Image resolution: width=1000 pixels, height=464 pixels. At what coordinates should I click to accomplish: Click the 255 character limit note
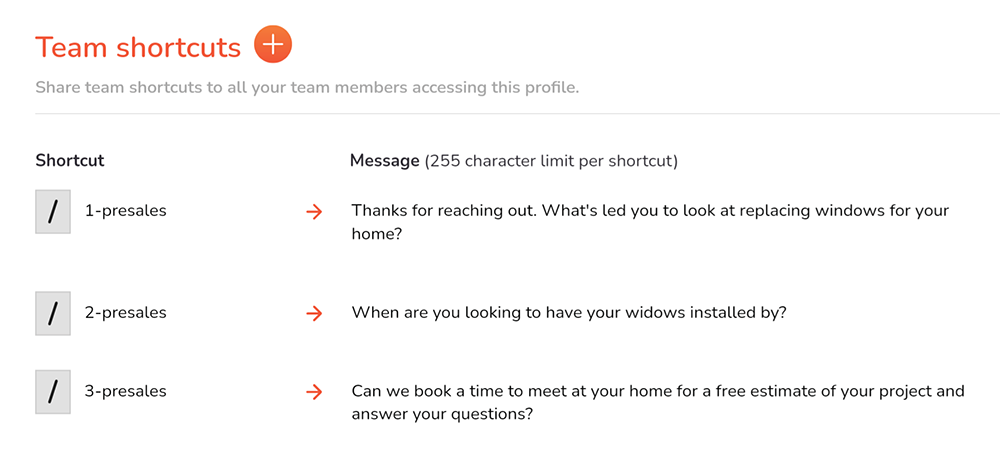(551, 161)
